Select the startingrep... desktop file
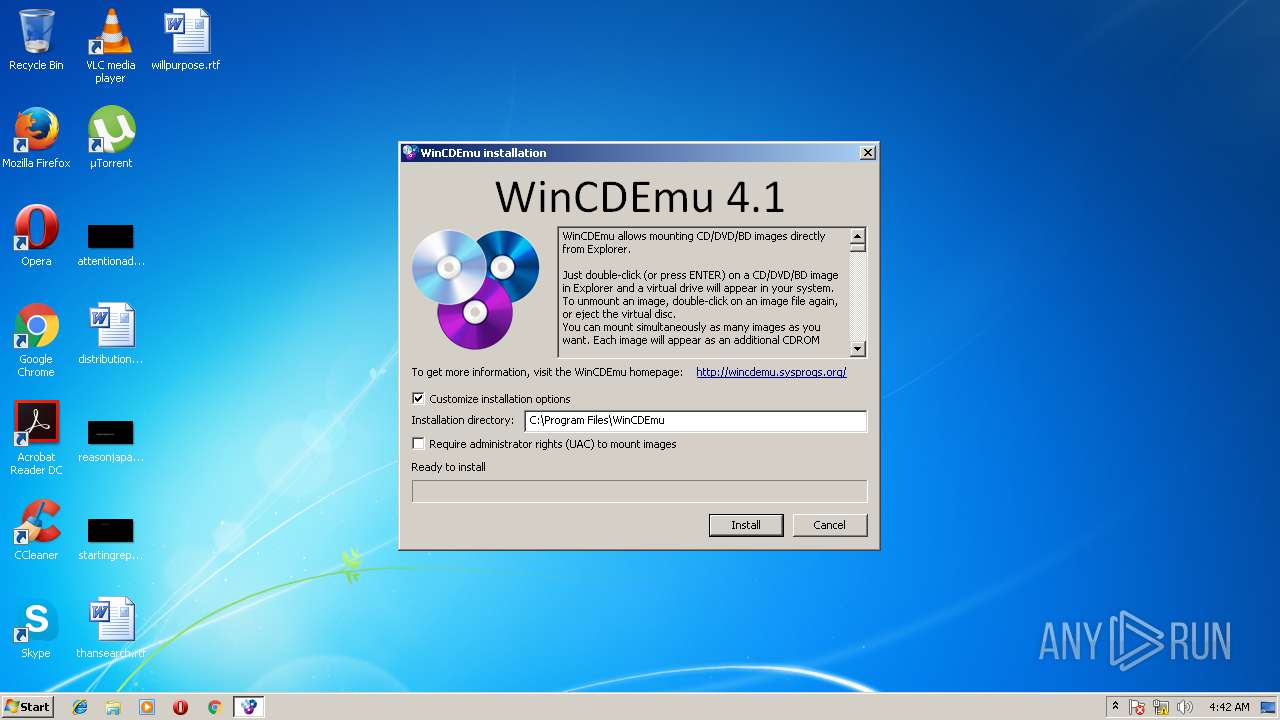 point(110,536)
